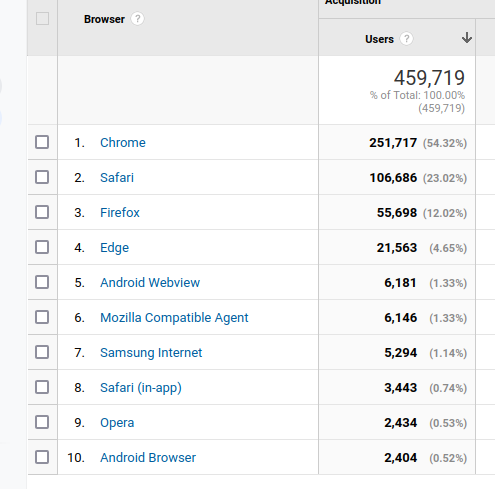Screen dimensions: 495x489
Task: Tick the Edge row checkbox
Action: click(42, 247)
